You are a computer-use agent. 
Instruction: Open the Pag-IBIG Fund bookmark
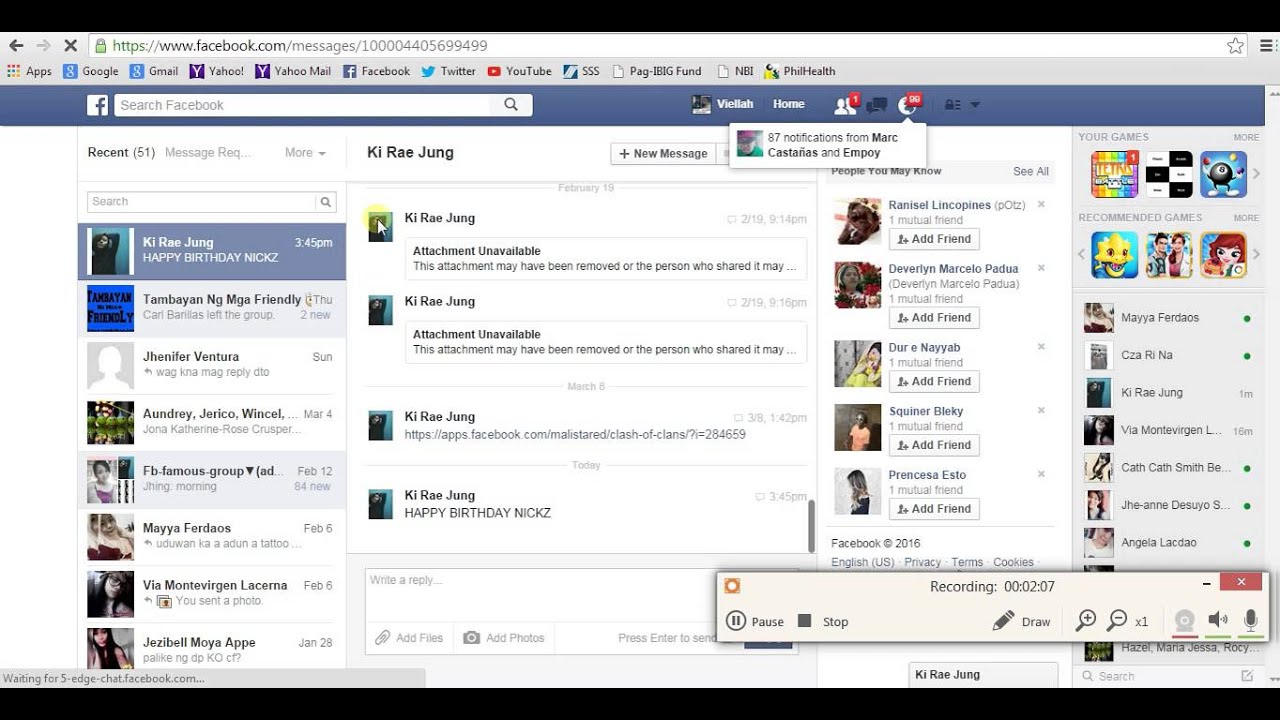point(657,71)
